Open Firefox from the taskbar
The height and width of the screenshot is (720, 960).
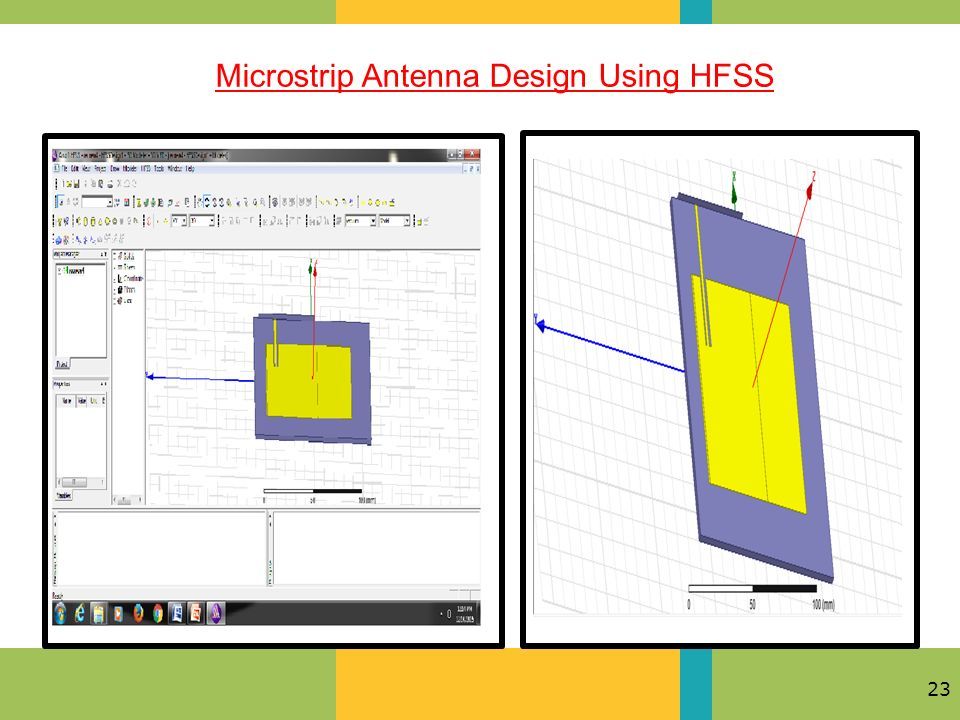(138, 613)
